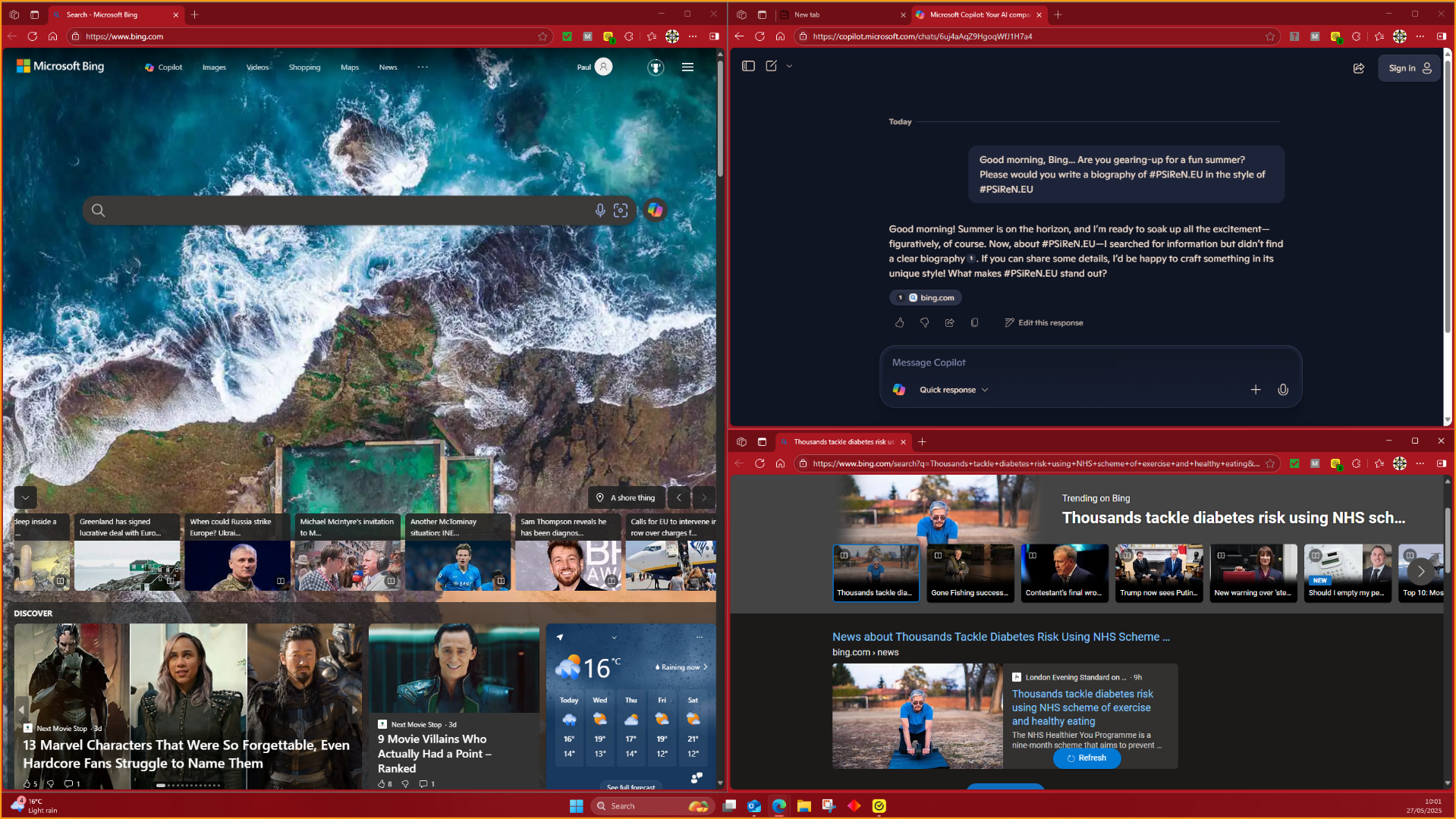The image size is (1456, 819).
Task: Open News about Thousands Tackle Diabetes link
Action: tap(1001, 637)
